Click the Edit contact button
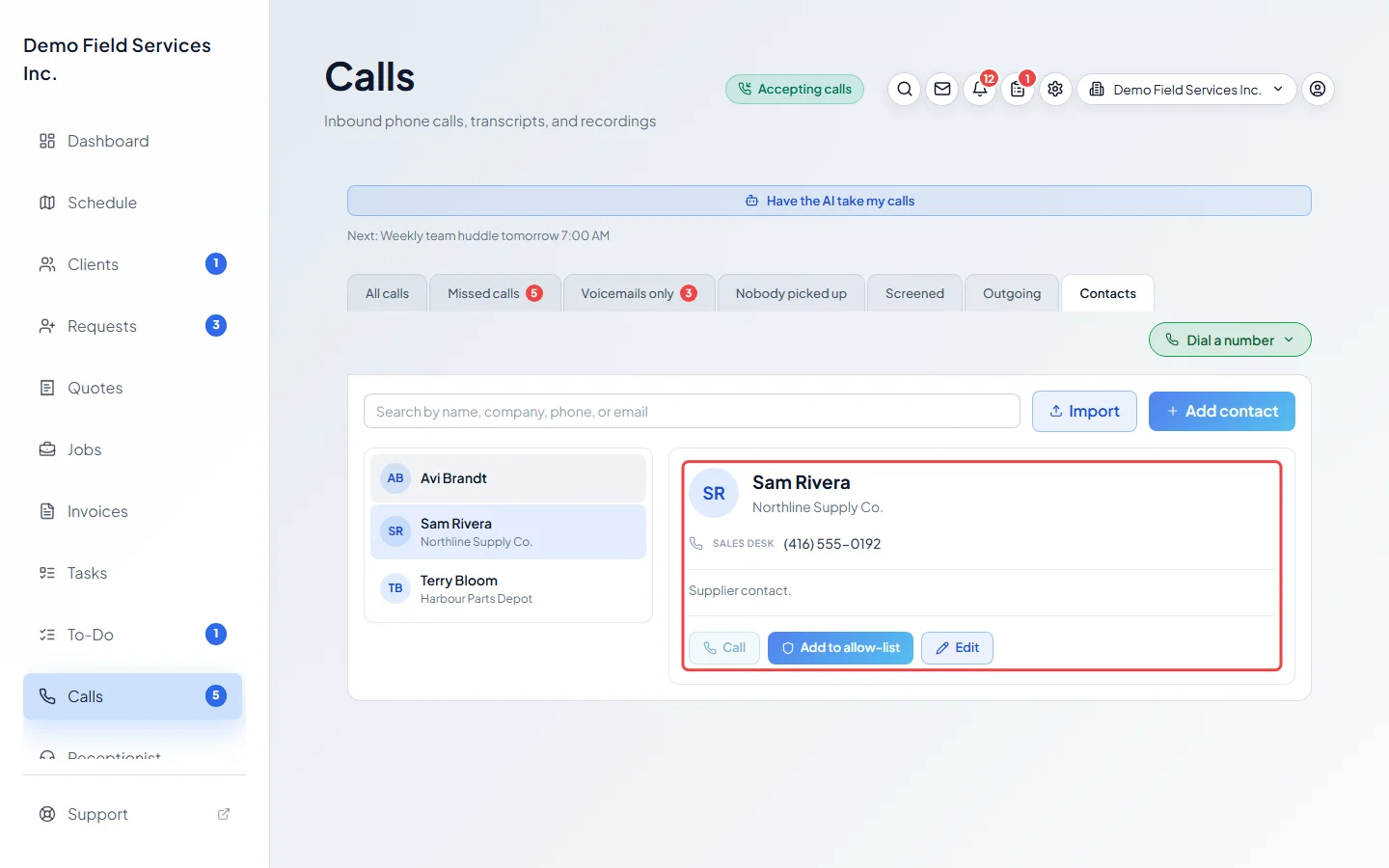The image size is (1389, 868). 957,648
